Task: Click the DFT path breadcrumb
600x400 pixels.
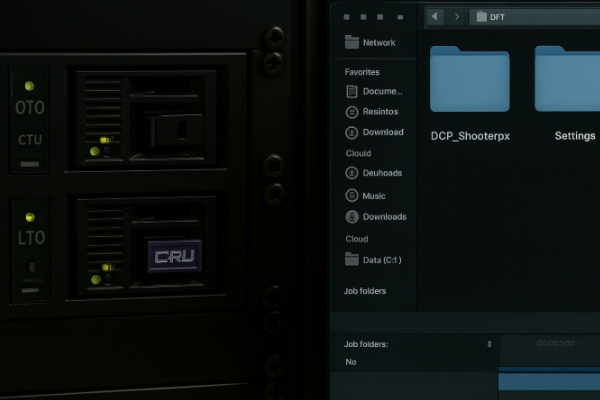Action: tap(497, 17)
